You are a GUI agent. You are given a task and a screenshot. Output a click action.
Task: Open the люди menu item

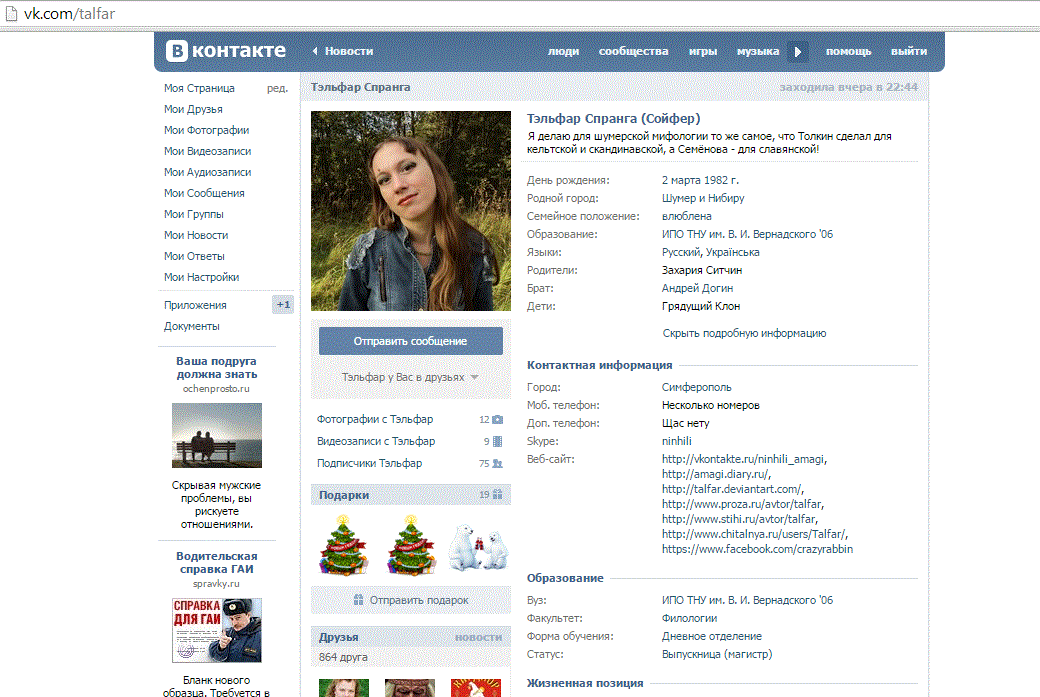click(563, 51)
